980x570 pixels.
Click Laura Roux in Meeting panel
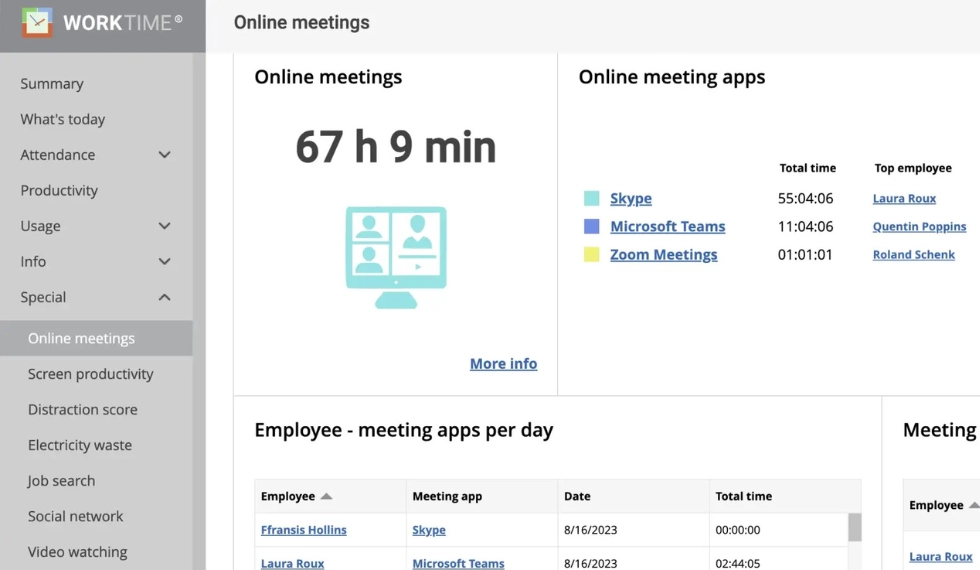(941, 556)
